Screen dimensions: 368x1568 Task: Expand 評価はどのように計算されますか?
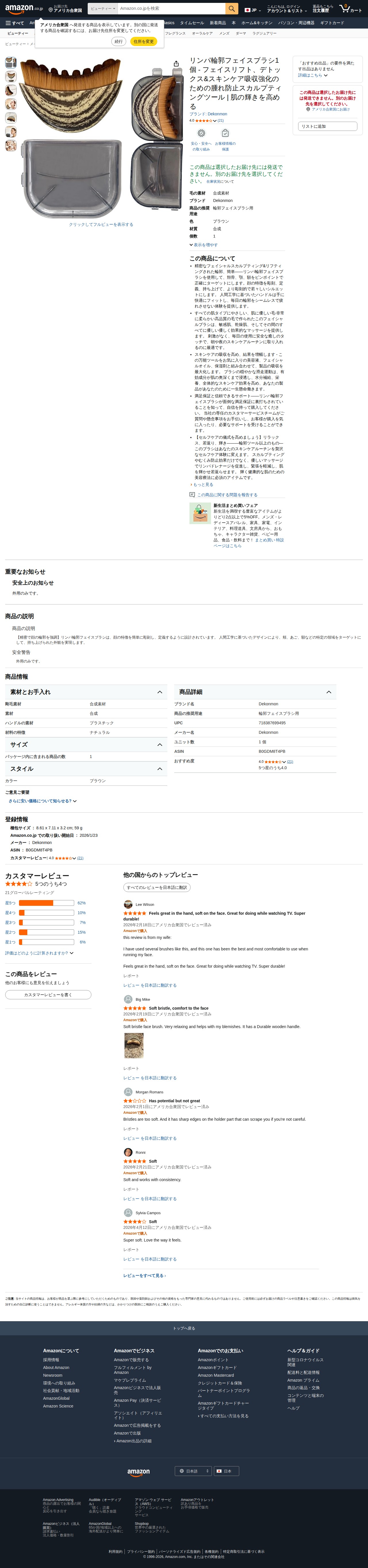tap(40, 953)
